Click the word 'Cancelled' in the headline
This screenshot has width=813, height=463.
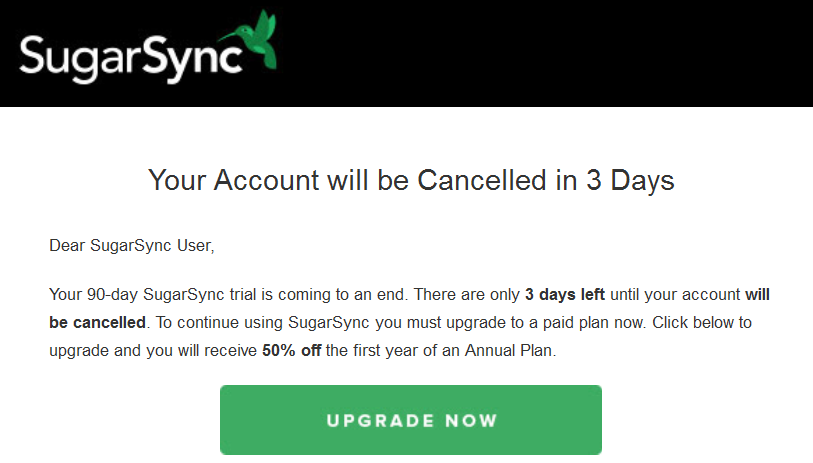click(482, 180)
